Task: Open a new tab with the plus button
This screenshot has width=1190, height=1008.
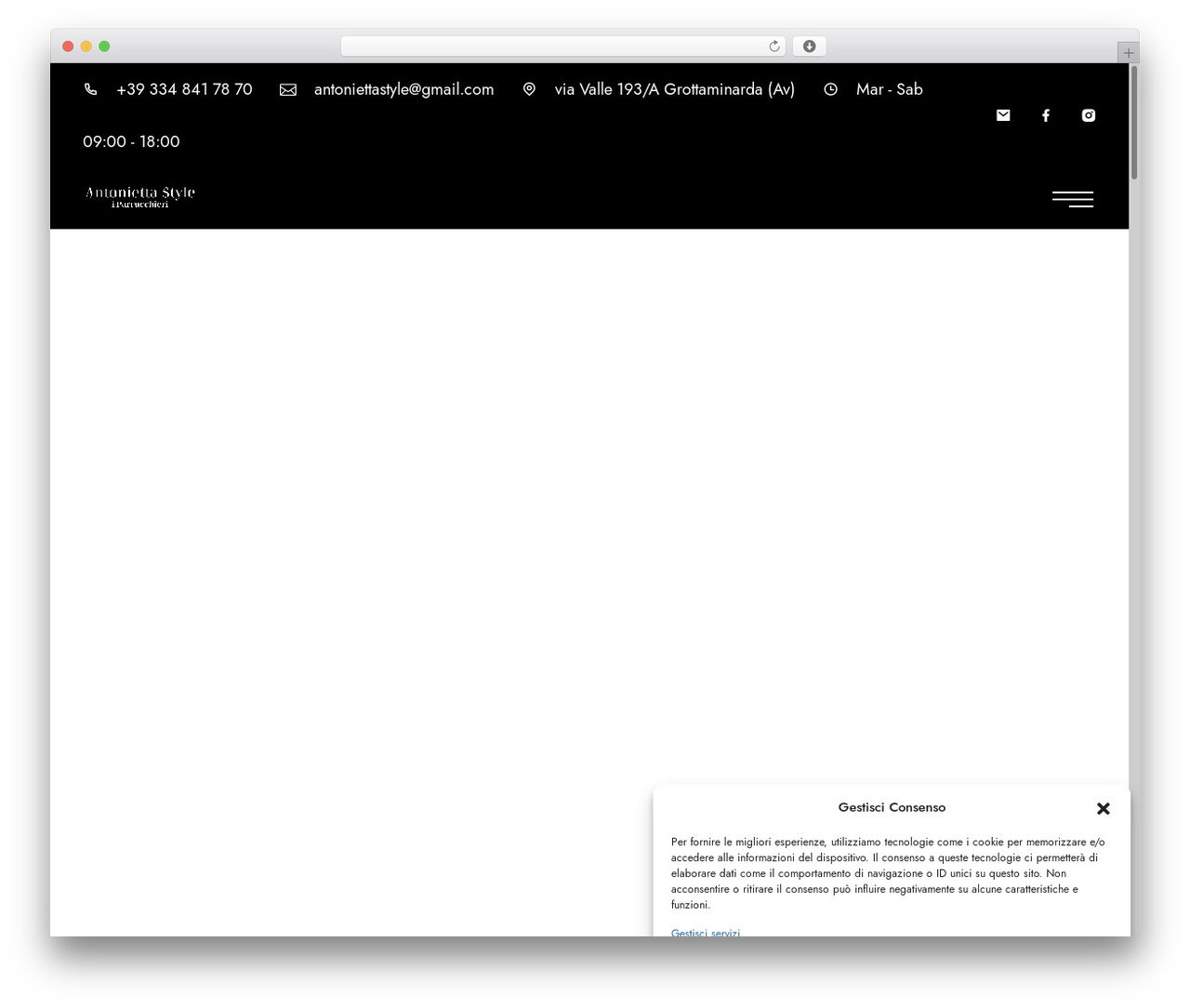Action: (1128, 53)
